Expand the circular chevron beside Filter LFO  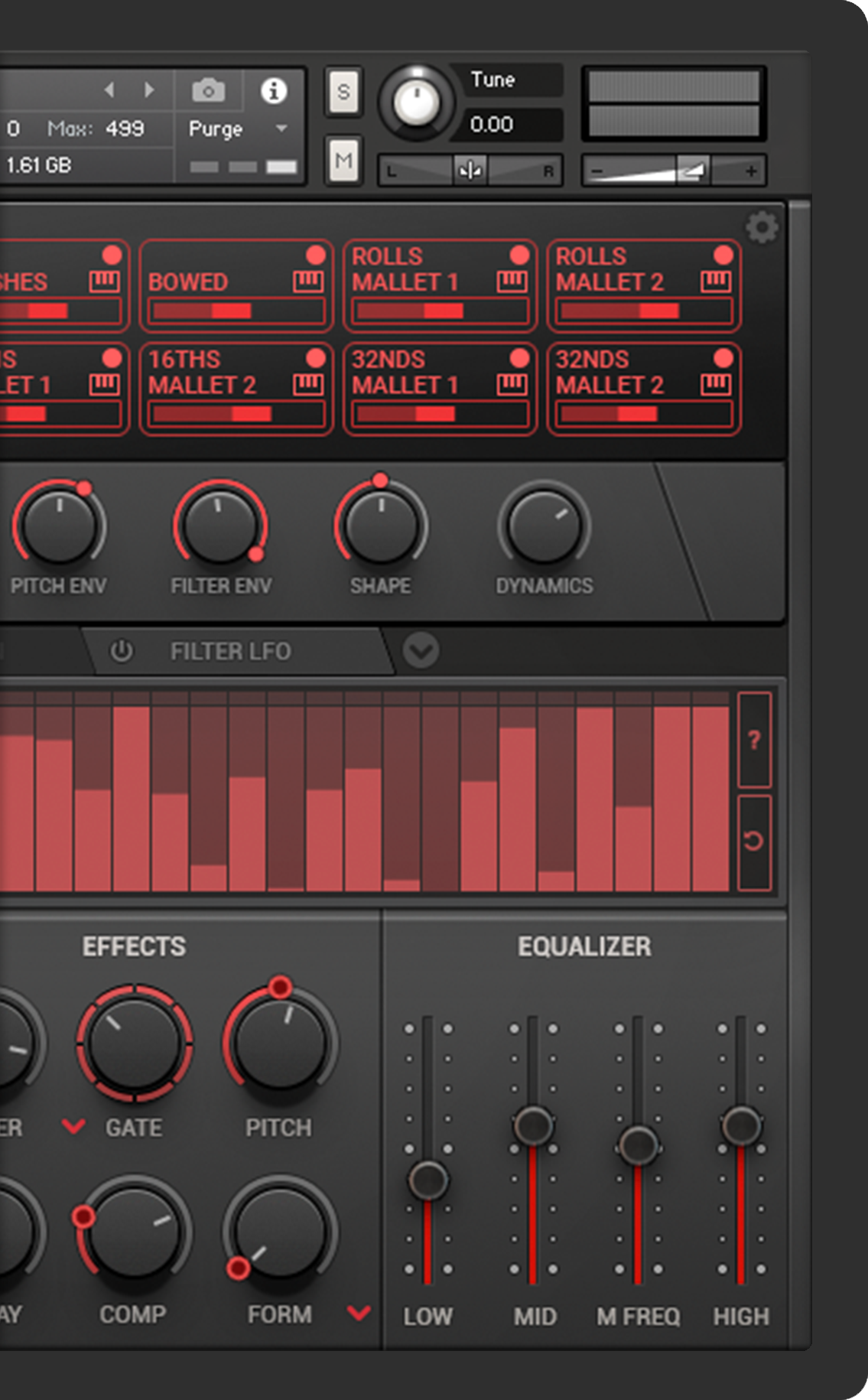(421, 650)
